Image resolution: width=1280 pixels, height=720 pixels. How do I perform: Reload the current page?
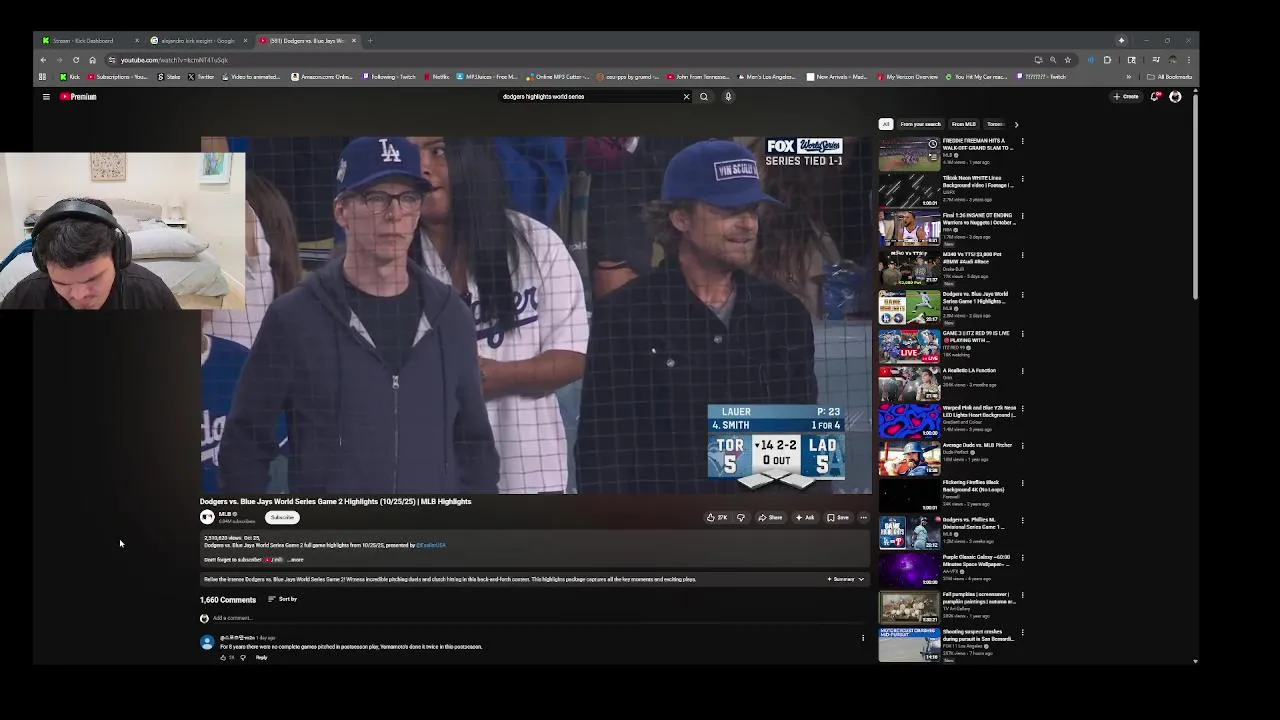point(76,60)
